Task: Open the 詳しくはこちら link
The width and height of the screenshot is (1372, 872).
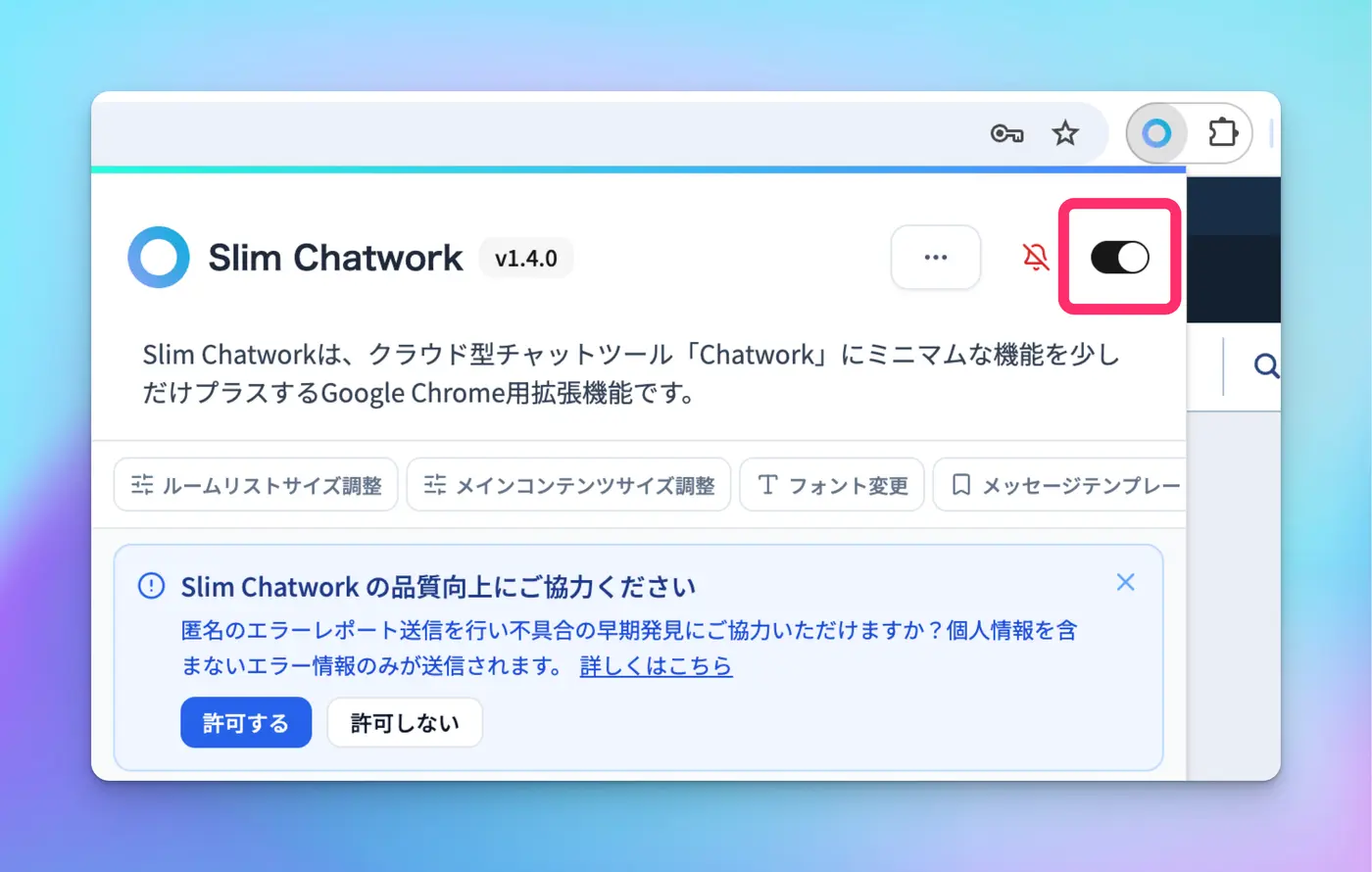Action: [x=657, y=666]
